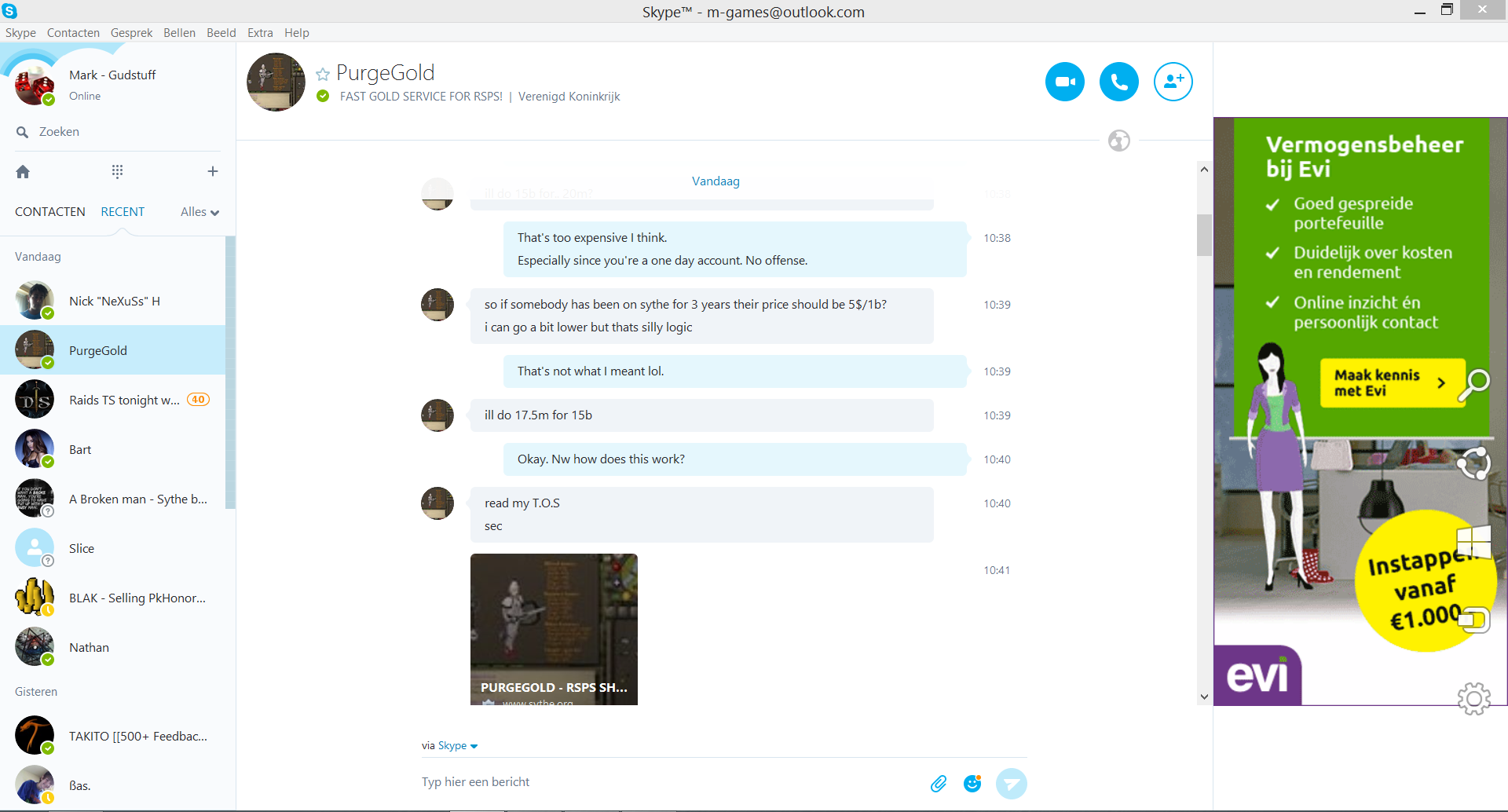Click the Windows logo icon on the ad panel
1508x812 pixels.
coord(1473,541)
